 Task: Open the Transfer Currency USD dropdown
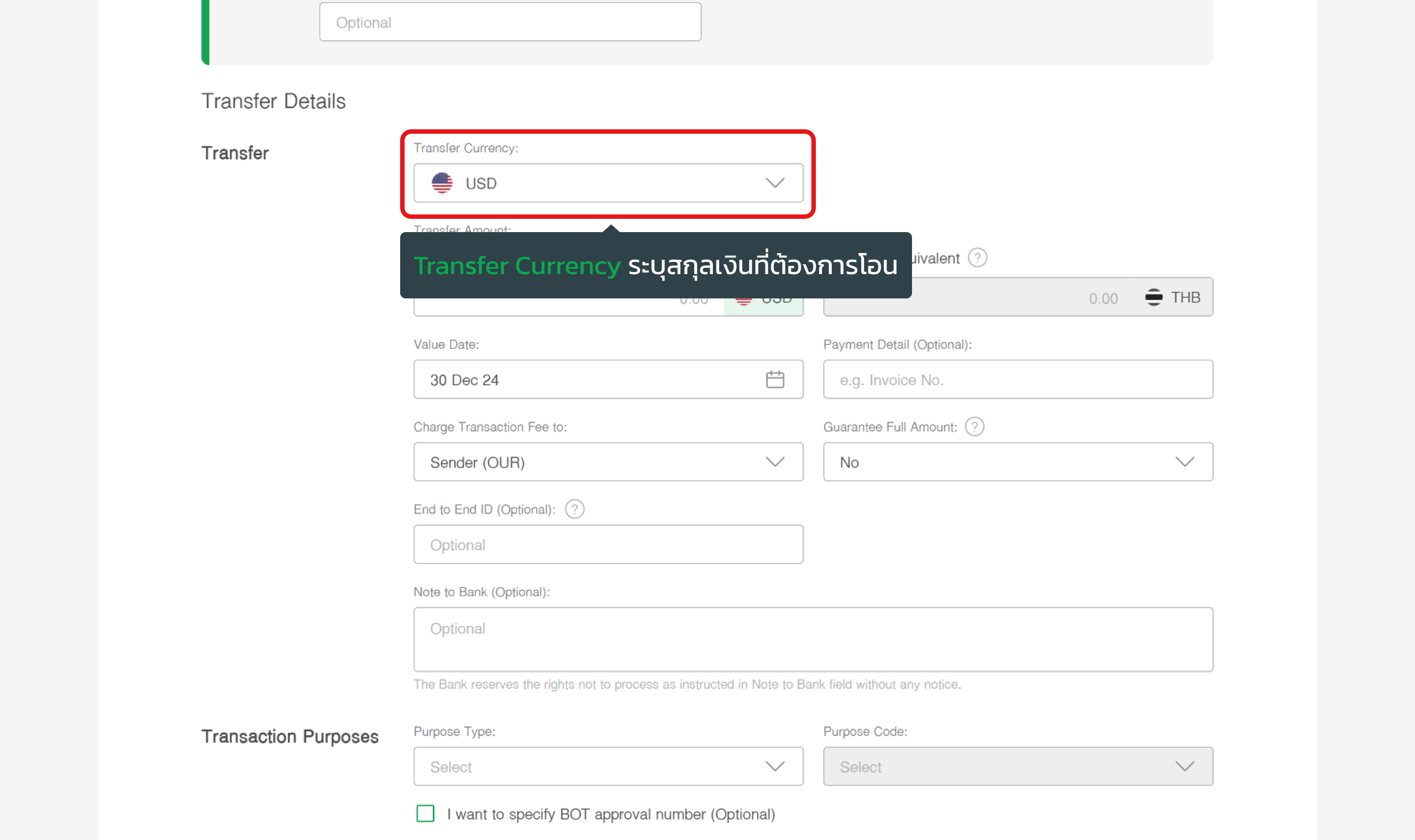[608, 183]
